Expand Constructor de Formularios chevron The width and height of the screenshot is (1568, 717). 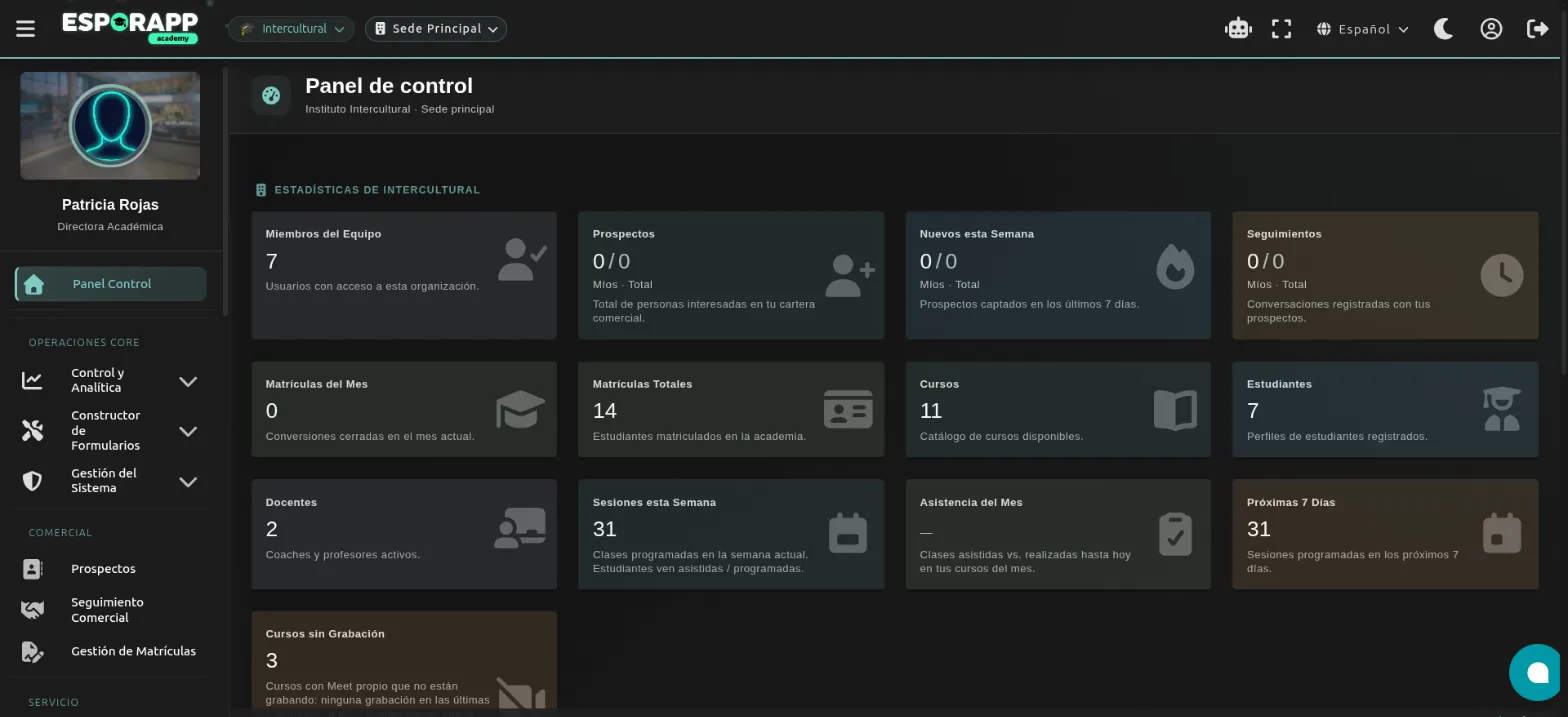click(x=187, y=431)
